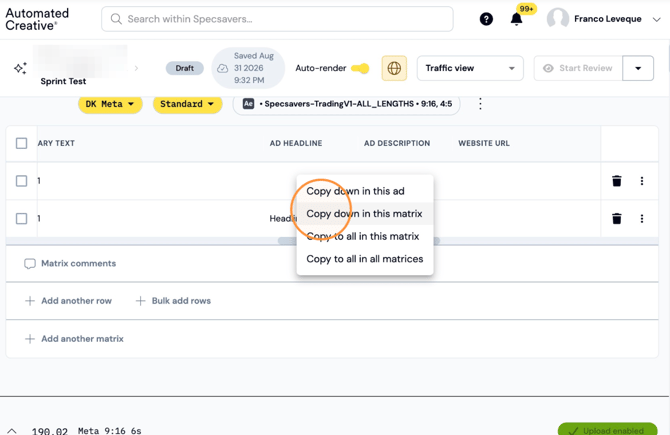Click the Automated Creative logo
This screenshot has width=670, height=435.
pyautogui.click(x=37, y=19)
